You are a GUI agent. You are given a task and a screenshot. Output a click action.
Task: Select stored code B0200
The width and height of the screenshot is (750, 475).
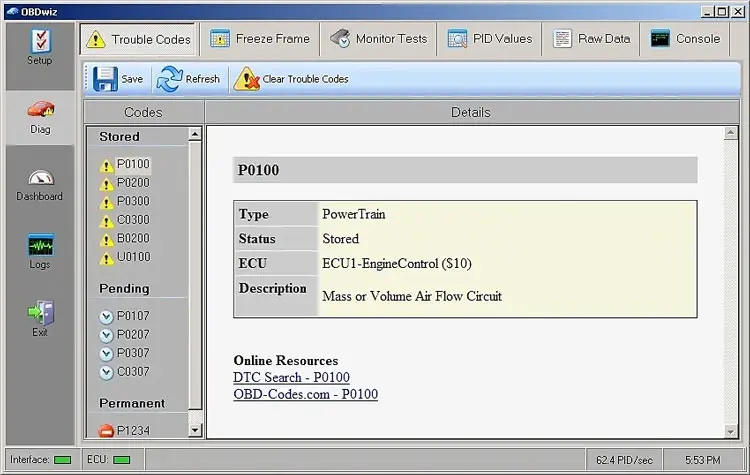tap(133, 238)
